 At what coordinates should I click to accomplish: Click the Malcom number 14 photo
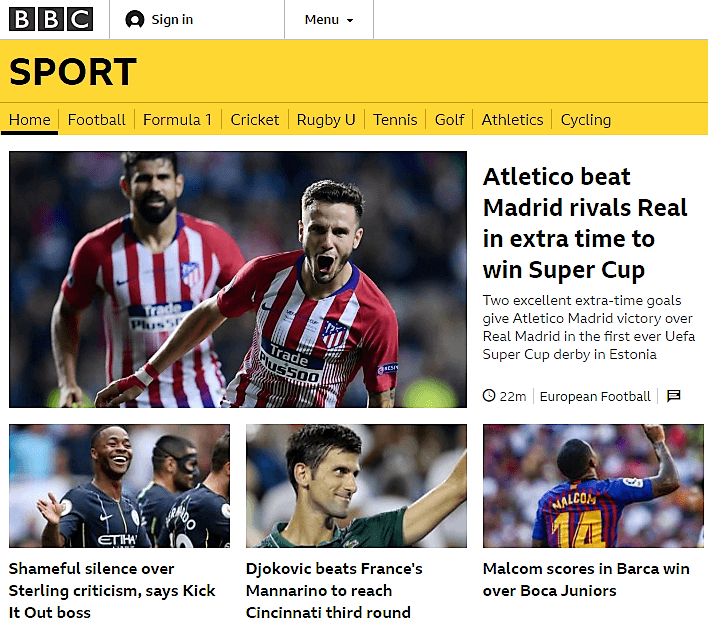click(593, 486)
